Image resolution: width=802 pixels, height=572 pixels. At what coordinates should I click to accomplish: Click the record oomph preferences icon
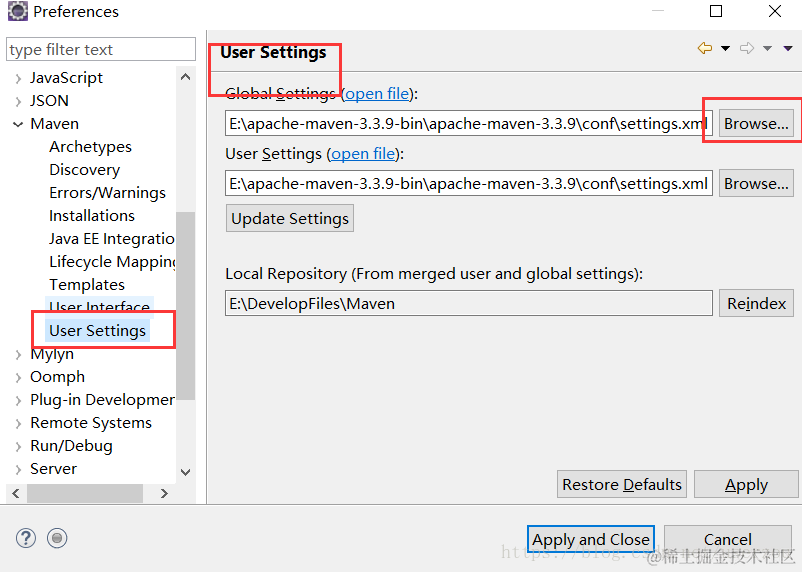(x=57, y=538)
